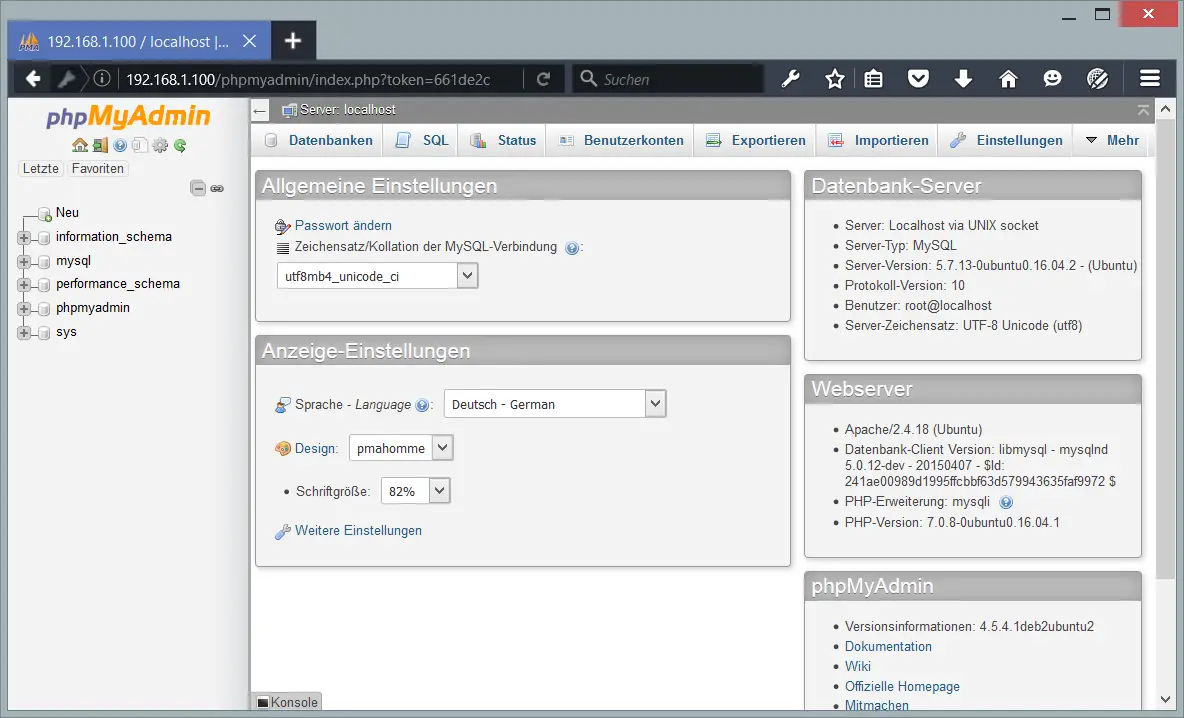Show the Letzte tables list
The height and width of the screenshot is (718, 1184).
pos(41,168)
